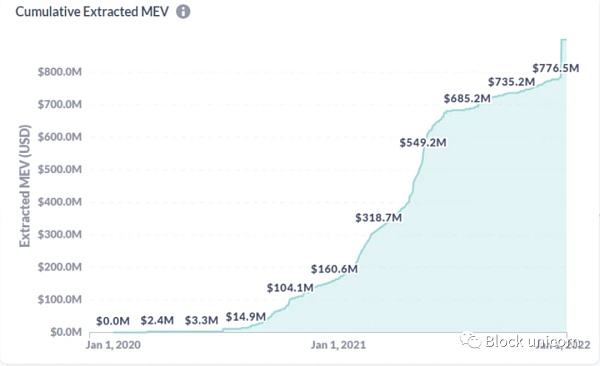Select the $2.4M data label
600x366 pixels.
(157, 320)
